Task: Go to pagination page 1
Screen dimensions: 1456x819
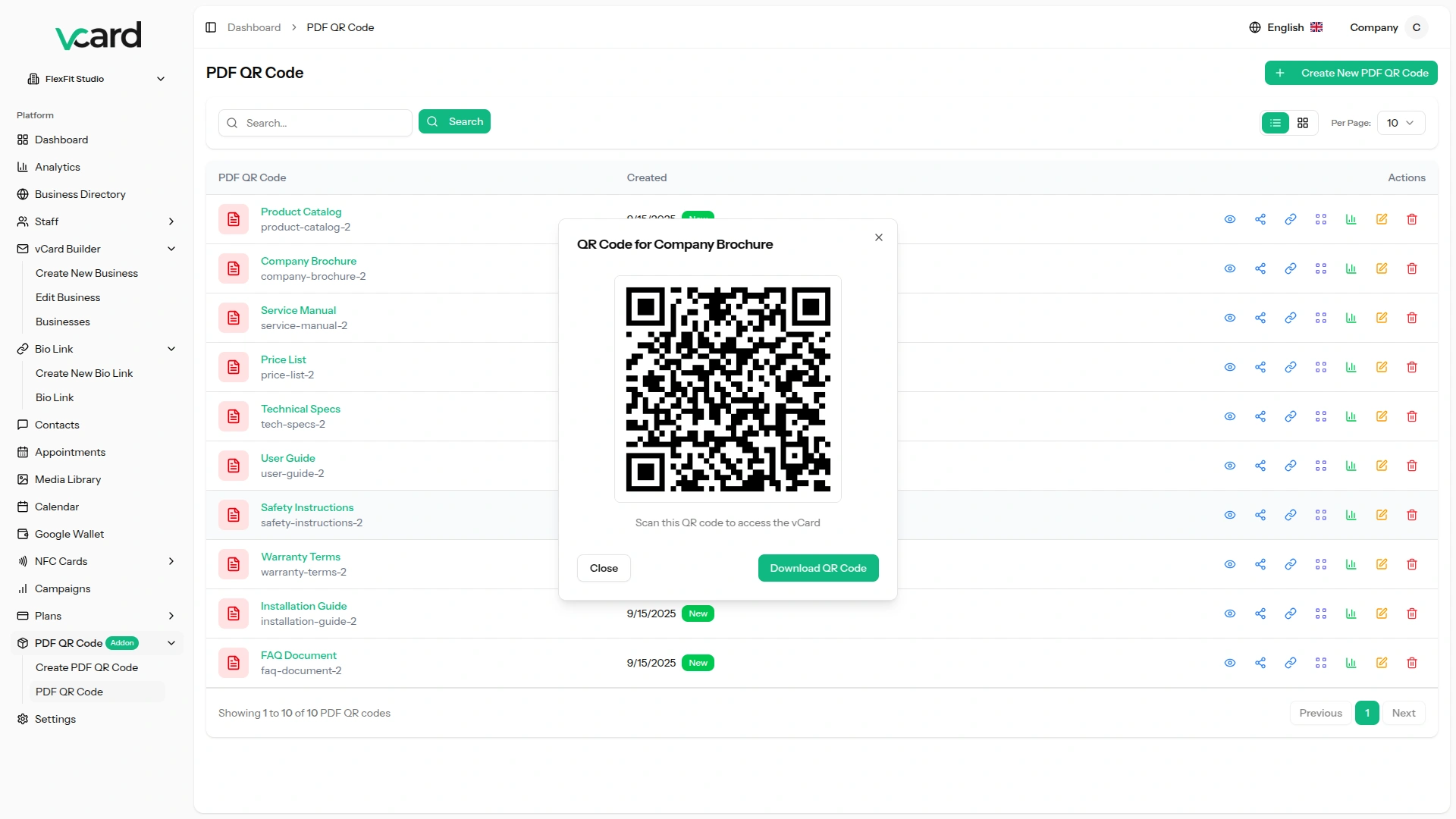Action: [x=1367, y=713]
